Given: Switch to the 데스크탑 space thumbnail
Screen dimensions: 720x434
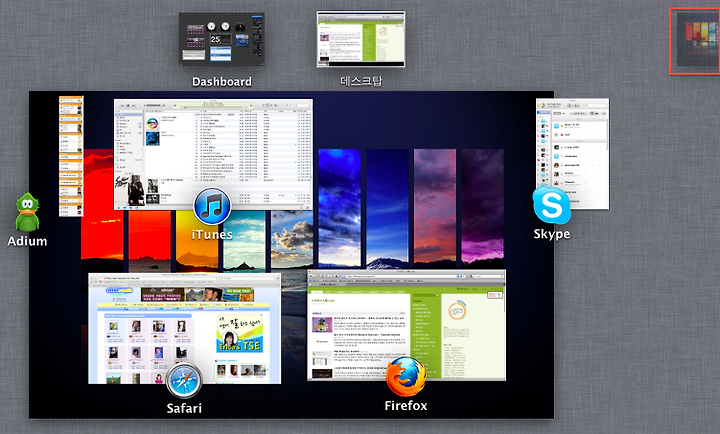Looking at the screenshot, I should click(x=361, y=39).
